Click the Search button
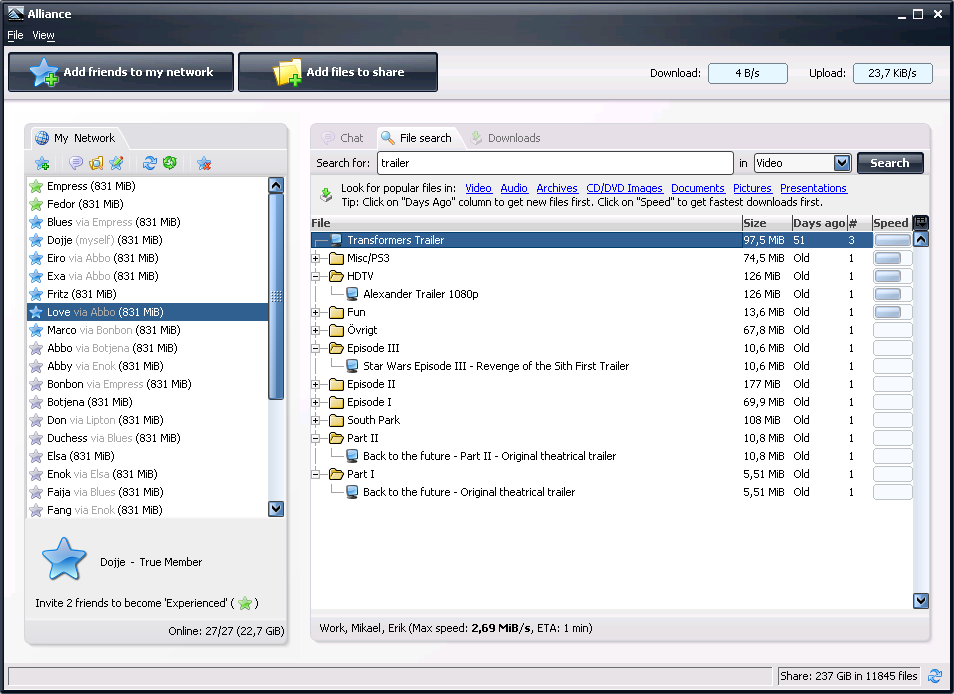The width and height of the screenshot is (954, 694). (889, 163)
